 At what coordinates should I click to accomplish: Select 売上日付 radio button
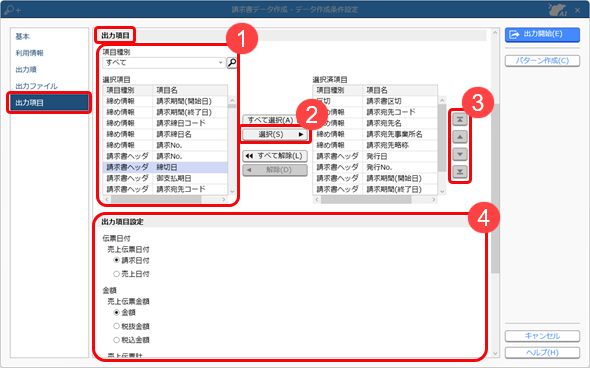point(116,274)
